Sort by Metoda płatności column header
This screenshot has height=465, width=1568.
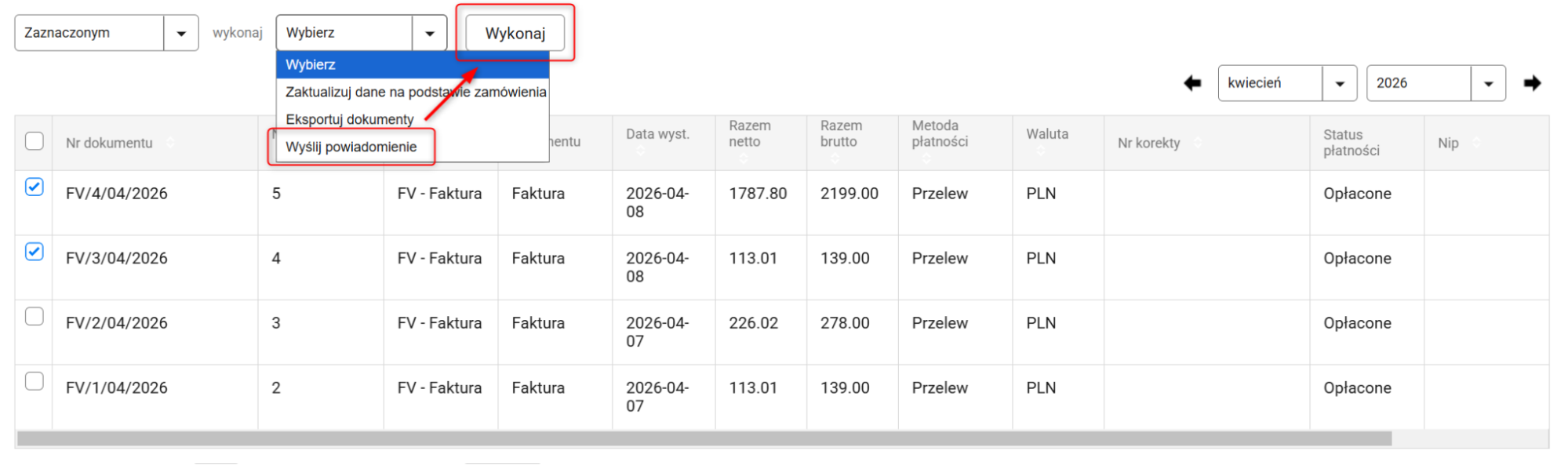[939, 134]
